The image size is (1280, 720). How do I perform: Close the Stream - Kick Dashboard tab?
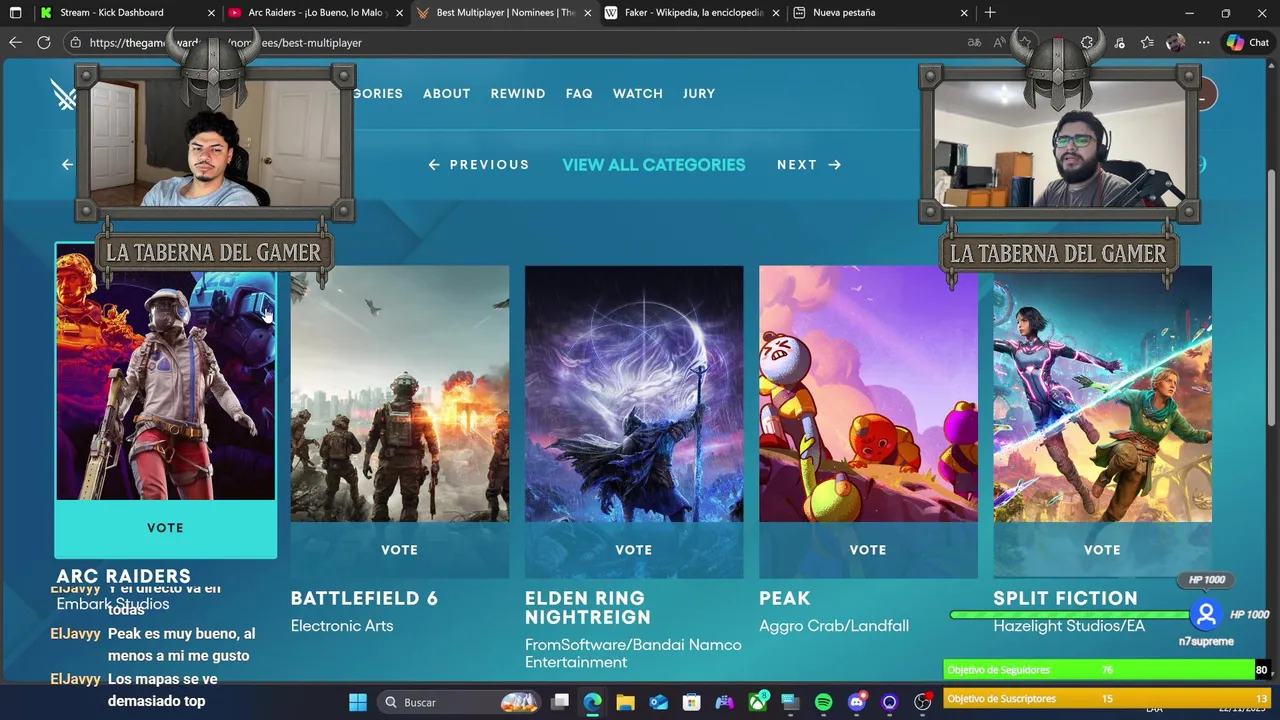211,13
